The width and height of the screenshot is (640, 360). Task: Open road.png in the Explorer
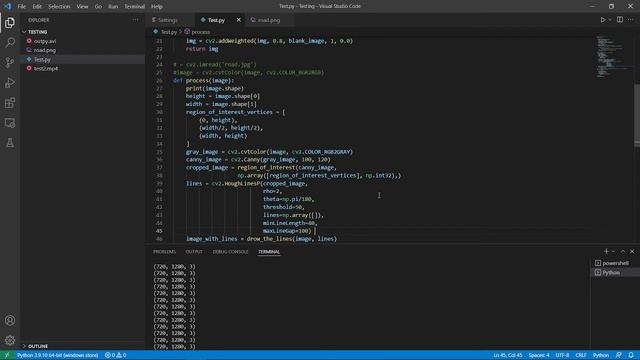point(45,50)
